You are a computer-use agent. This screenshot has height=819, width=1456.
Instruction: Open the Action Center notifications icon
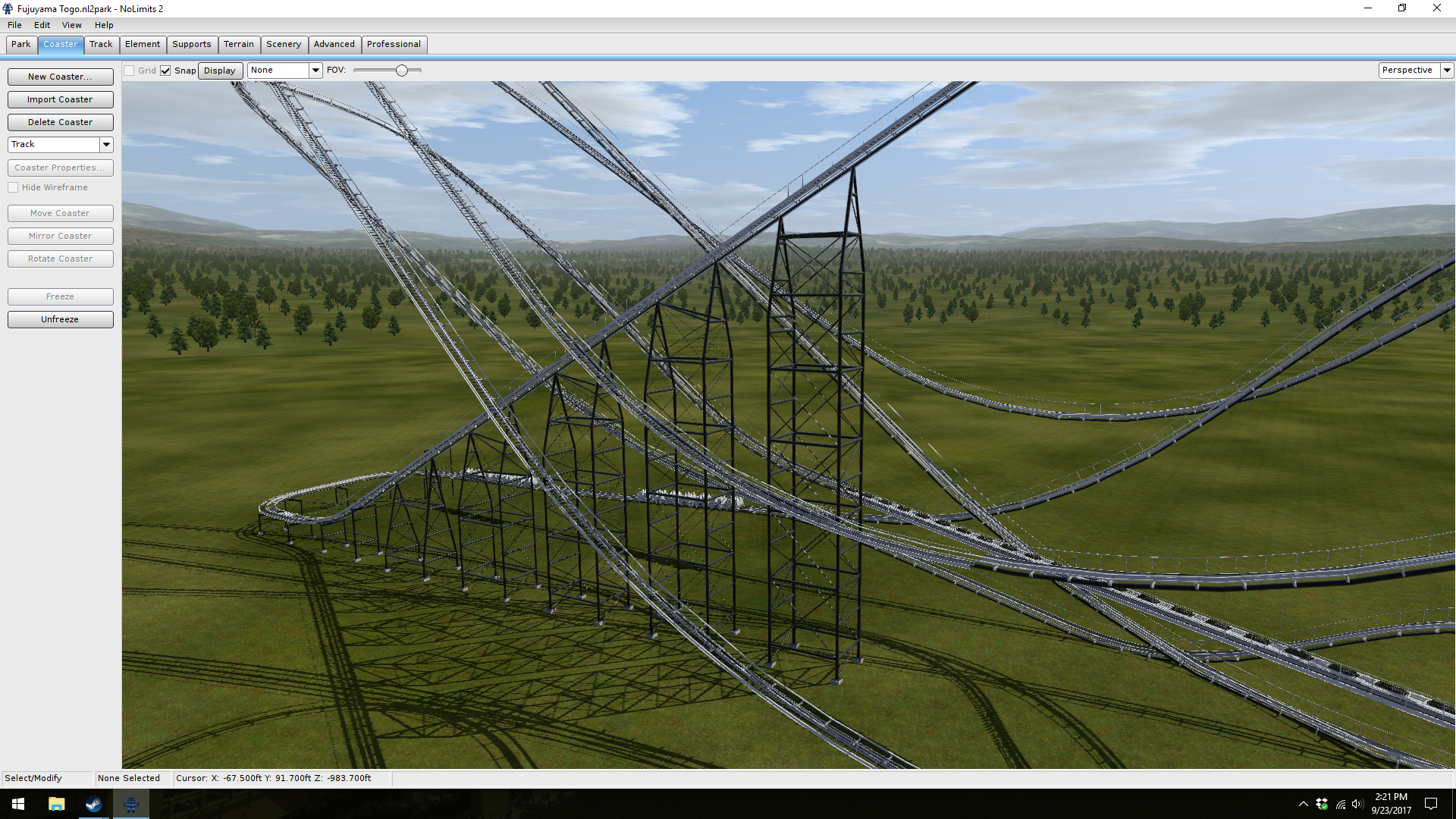click(1431, 804)
